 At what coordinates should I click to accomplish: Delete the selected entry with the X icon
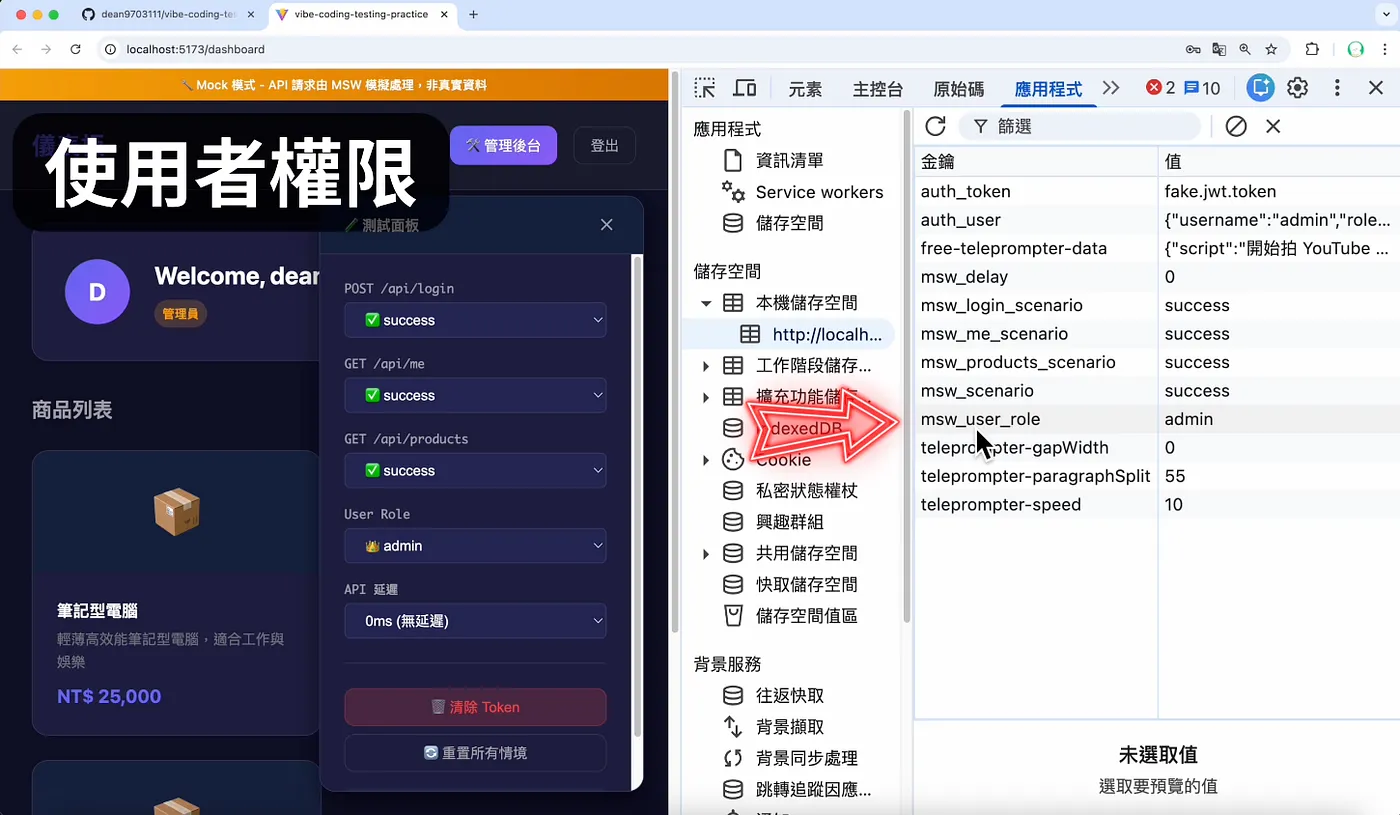pos(1273,126)
